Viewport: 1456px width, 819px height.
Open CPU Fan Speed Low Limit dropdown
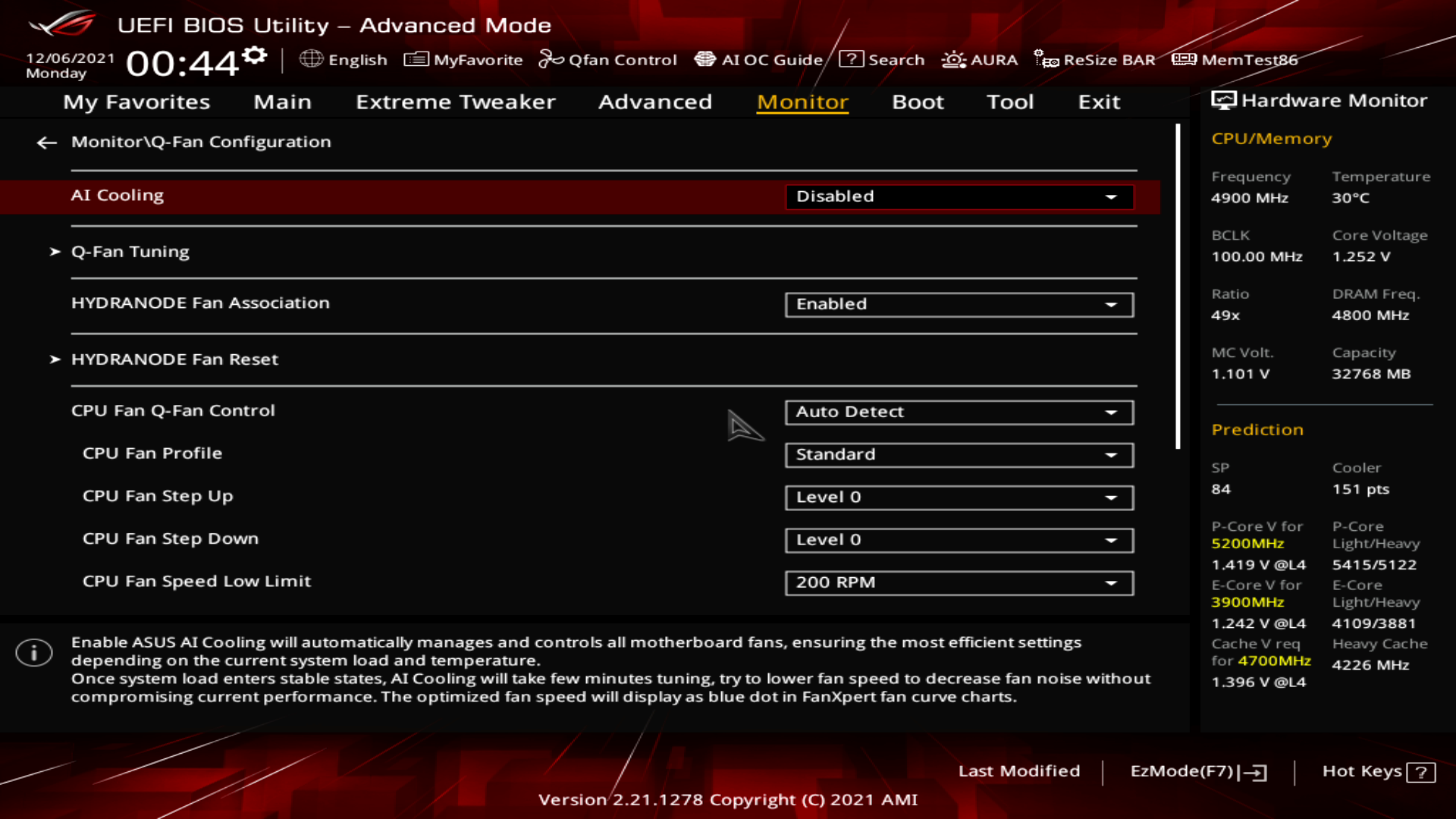tap(959, 582)
